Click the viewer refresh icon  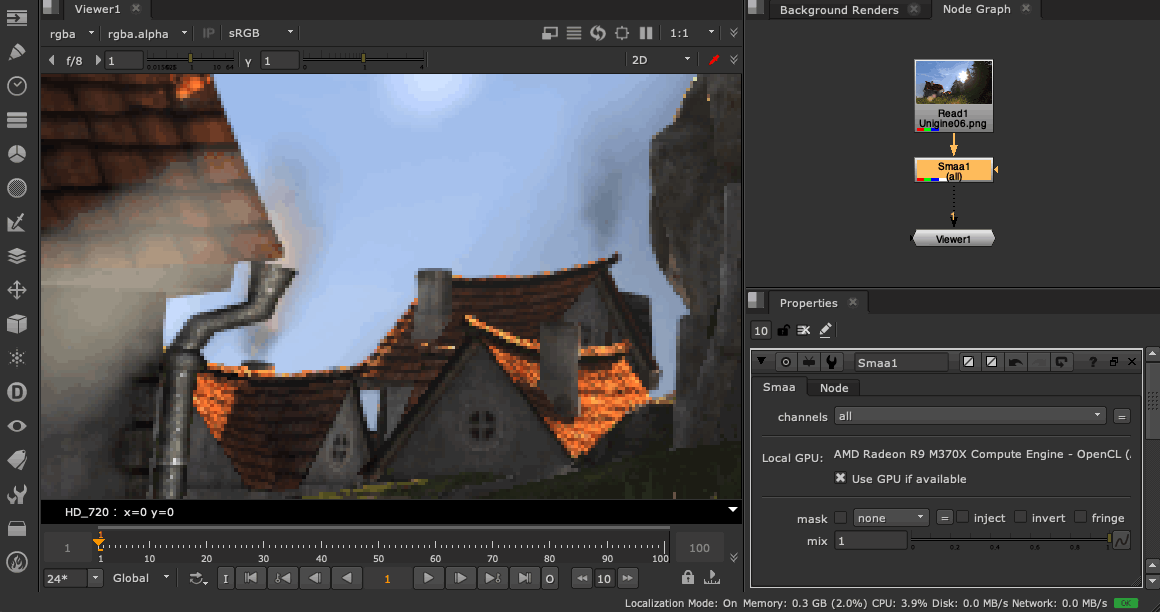click(x=598, y=33)
